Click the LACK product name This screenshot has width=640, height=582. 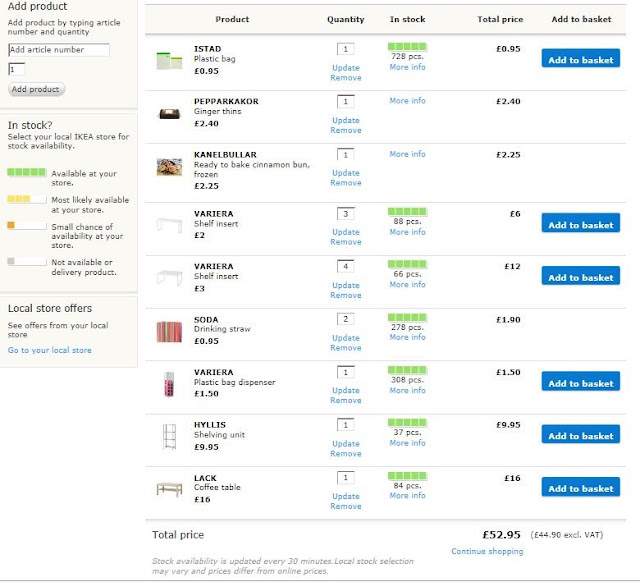(205, 478)
